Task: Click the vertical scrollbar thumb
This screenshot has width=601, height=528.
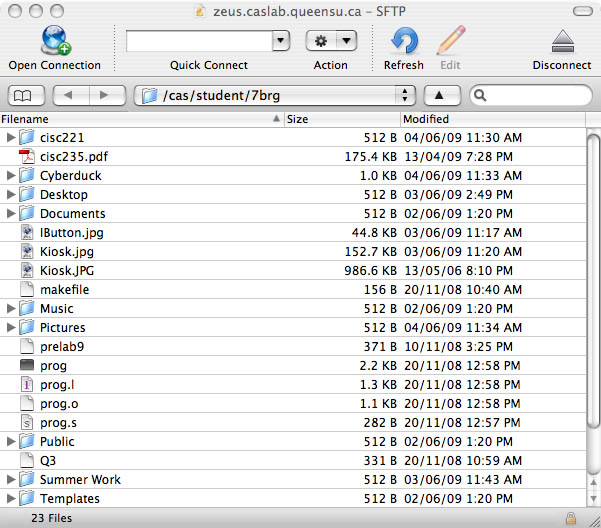Action: pos(593,282)
